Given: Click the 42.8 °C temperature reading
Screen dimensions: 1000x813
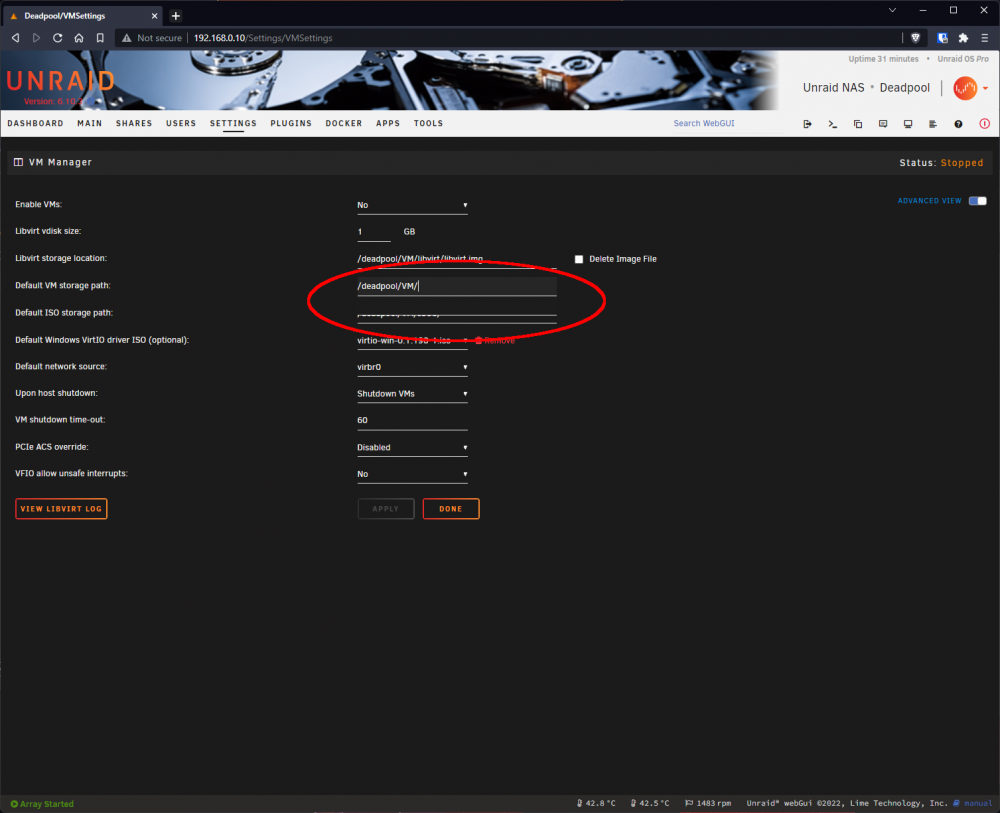Looking at the screenshot, I should click(x=596, y=803).
